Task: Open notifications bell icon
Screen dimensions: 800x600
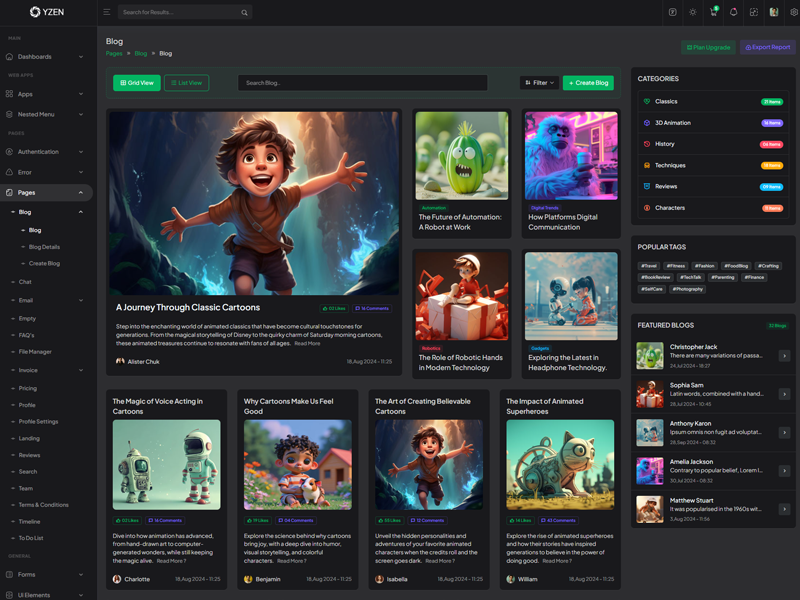Action: (x=733, y=12)
